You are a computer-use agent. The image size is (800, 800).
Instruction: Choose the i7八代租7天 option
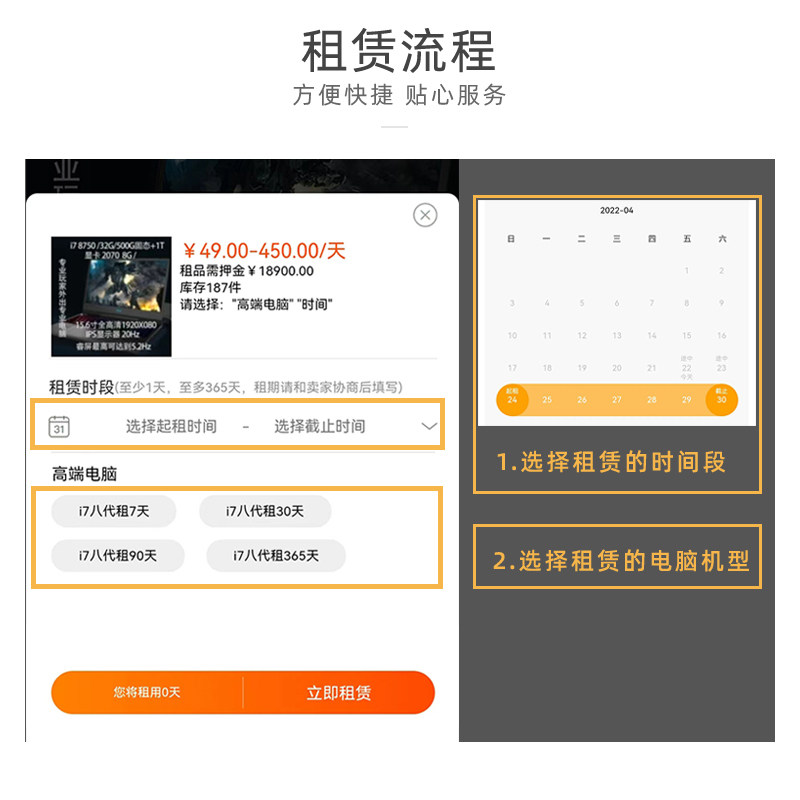[x=114, y=511]
